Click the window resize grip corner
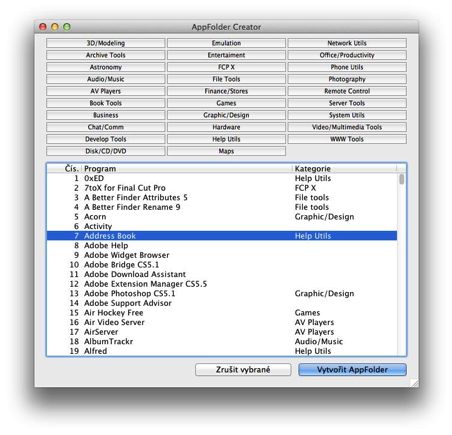452x435 pixels. click(415, 383)
